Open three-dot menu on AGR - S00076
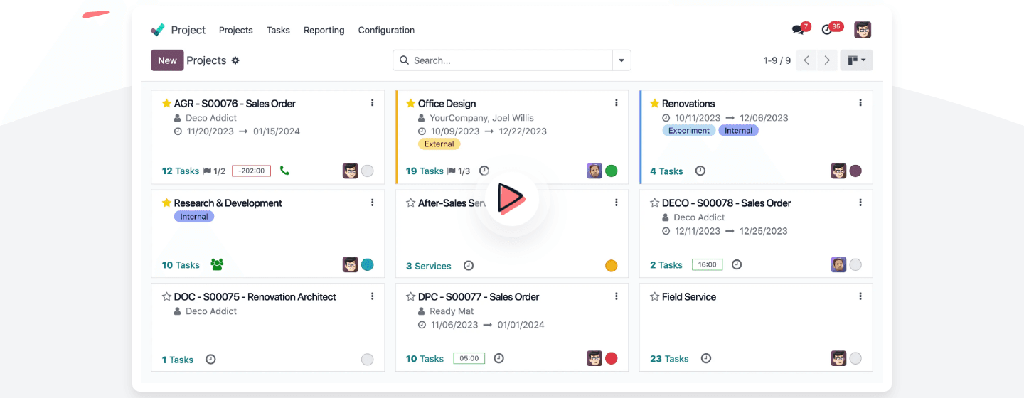1024x398 pixels. [372, 103]
